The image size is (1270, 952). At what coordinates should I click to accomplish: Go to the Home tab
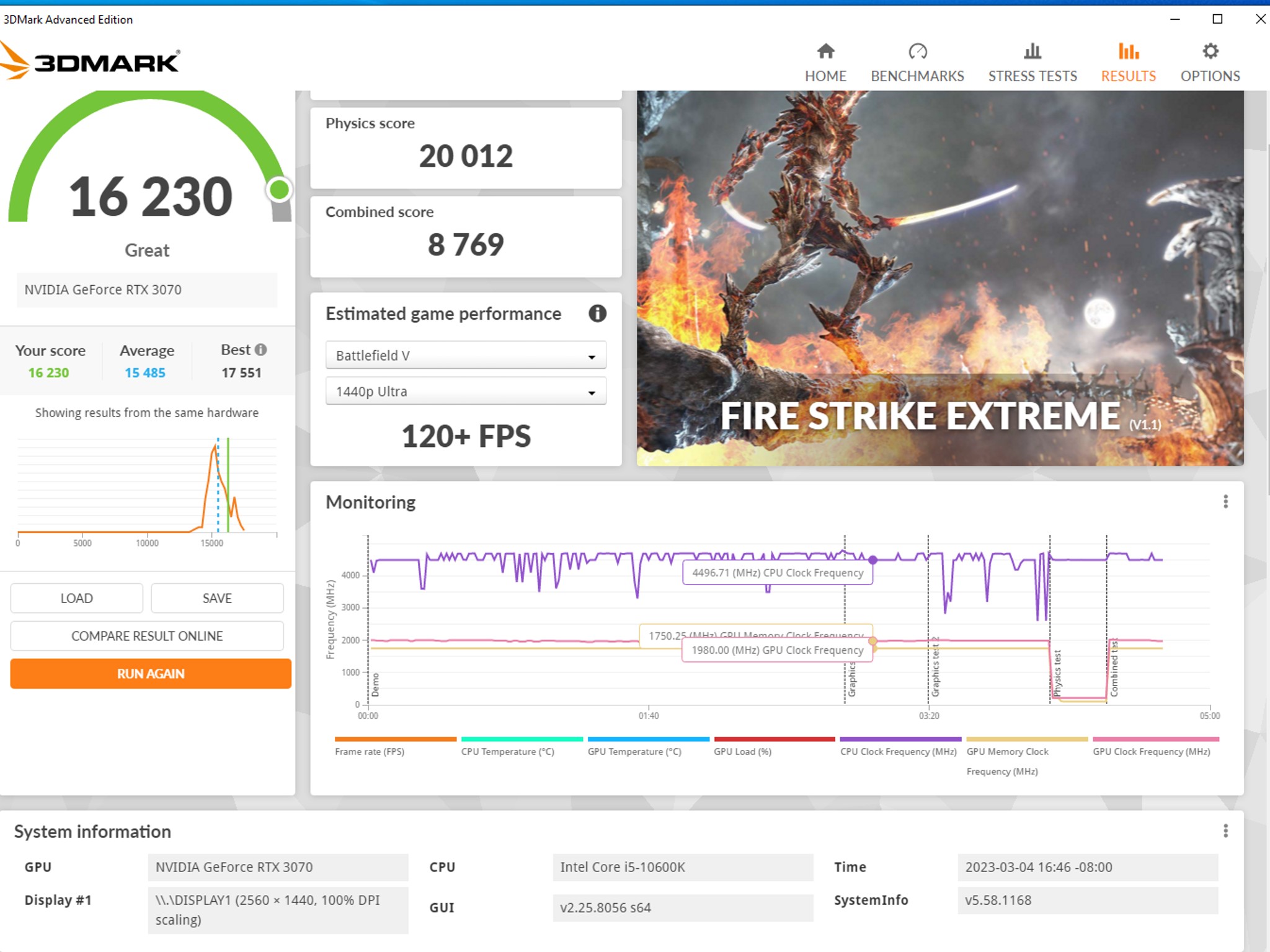point(825,63)
